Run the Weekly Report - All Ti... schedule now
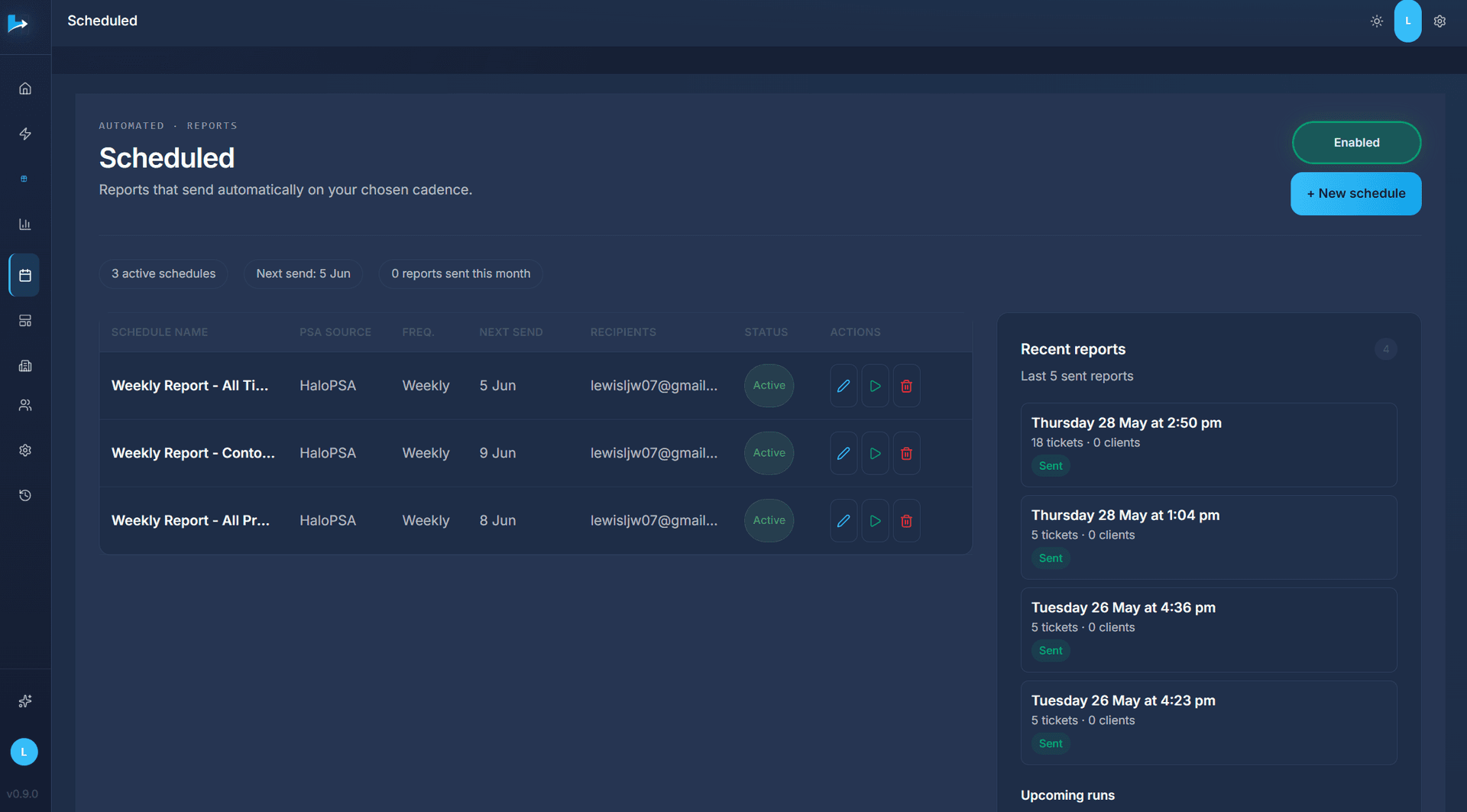 875,386
